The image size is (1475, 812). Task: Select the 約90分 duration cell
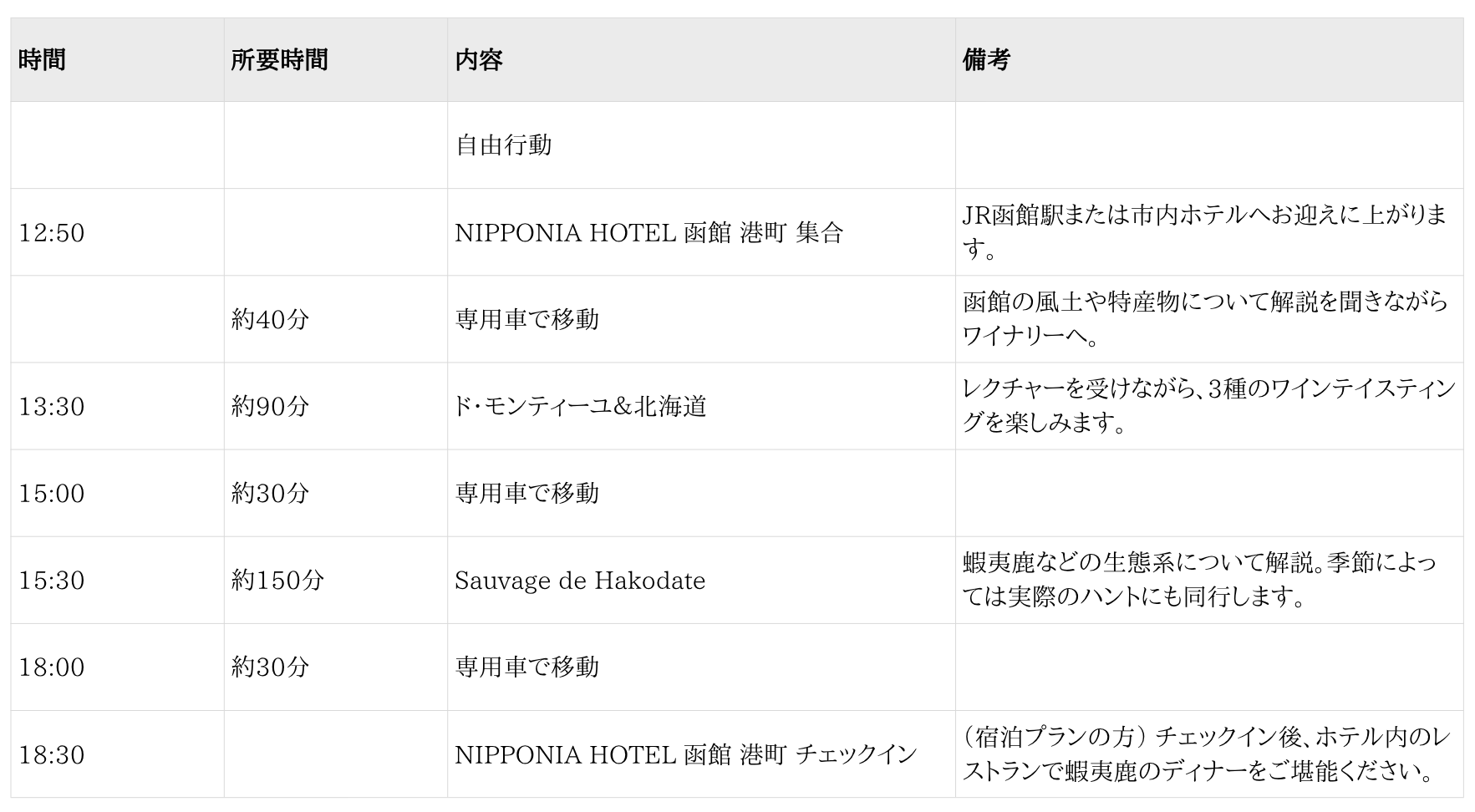(x=270, y=407)
